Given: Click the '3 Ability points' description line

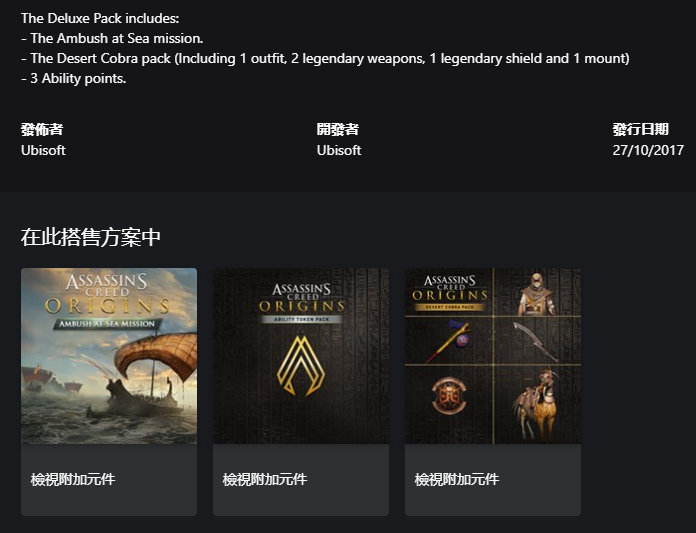Looking at the screenshot, I should point(74,78).
